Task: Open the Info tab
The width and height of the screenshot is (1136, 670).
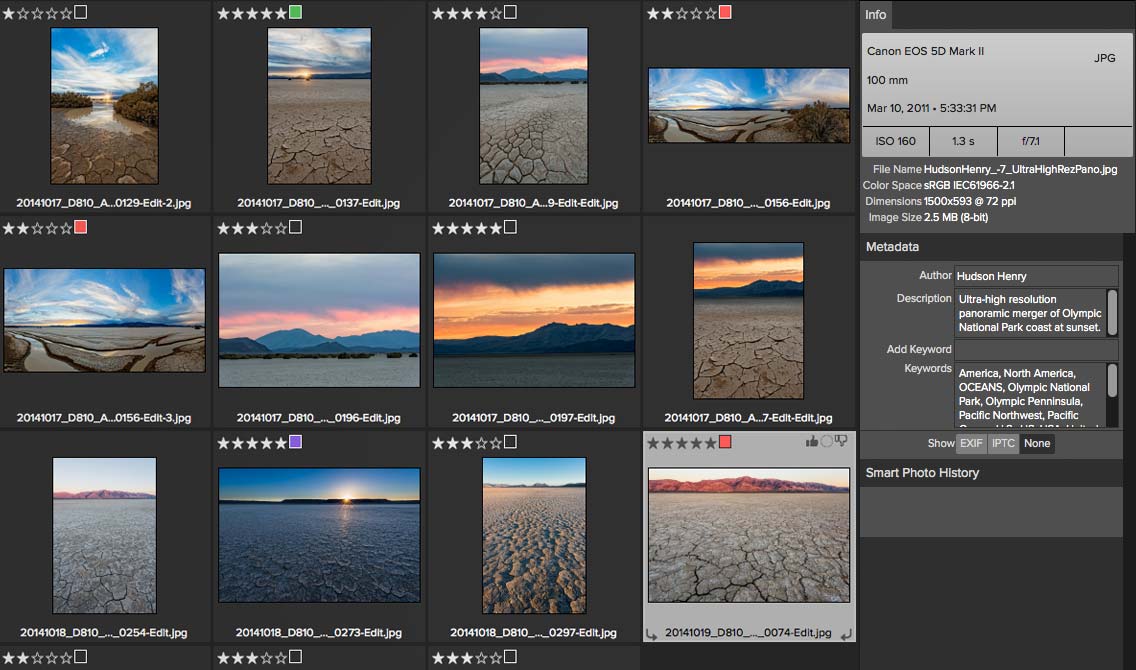Action: click(x=876, y=15)
